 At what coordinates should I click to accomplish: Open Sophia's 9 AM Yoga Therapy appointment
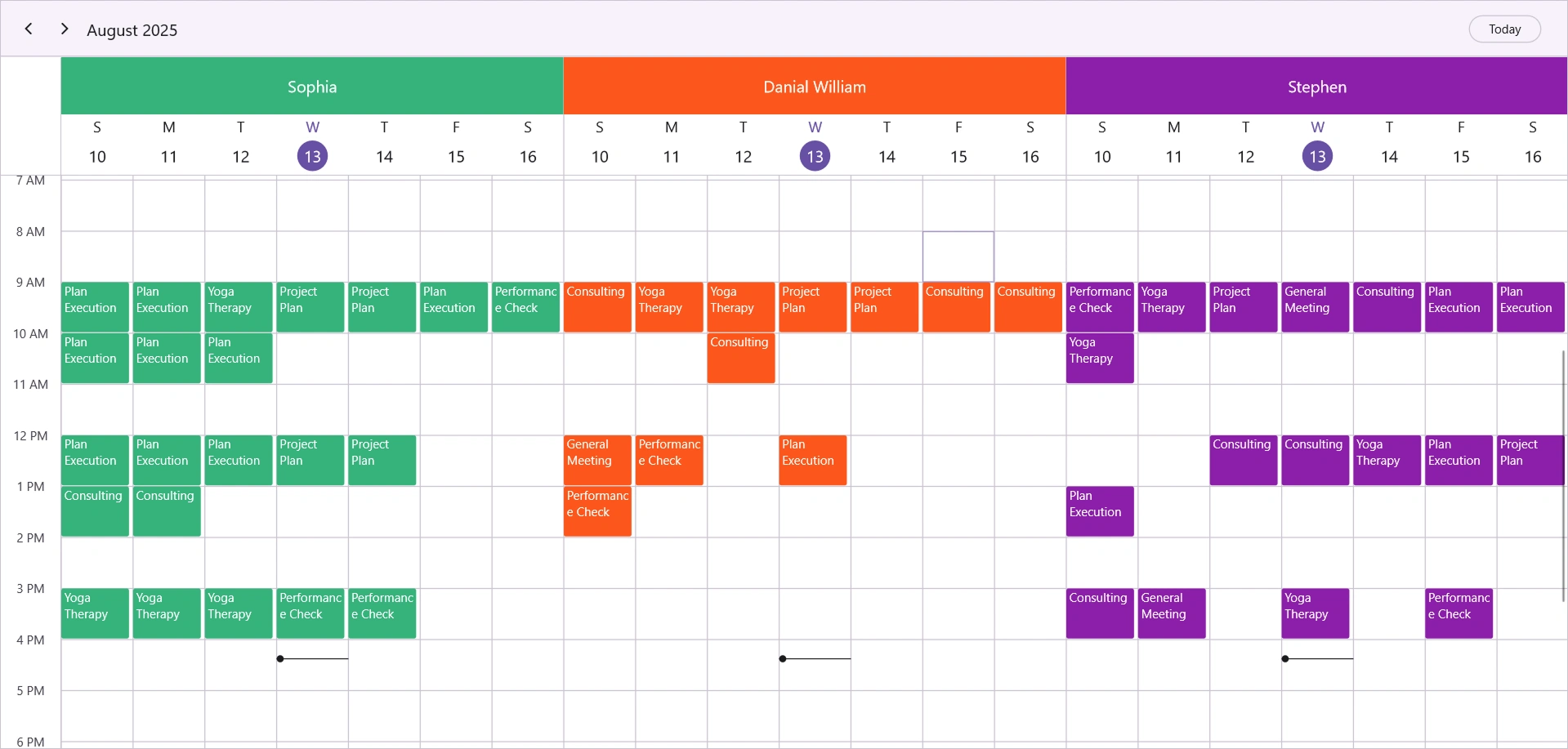[x=238, y=307]
